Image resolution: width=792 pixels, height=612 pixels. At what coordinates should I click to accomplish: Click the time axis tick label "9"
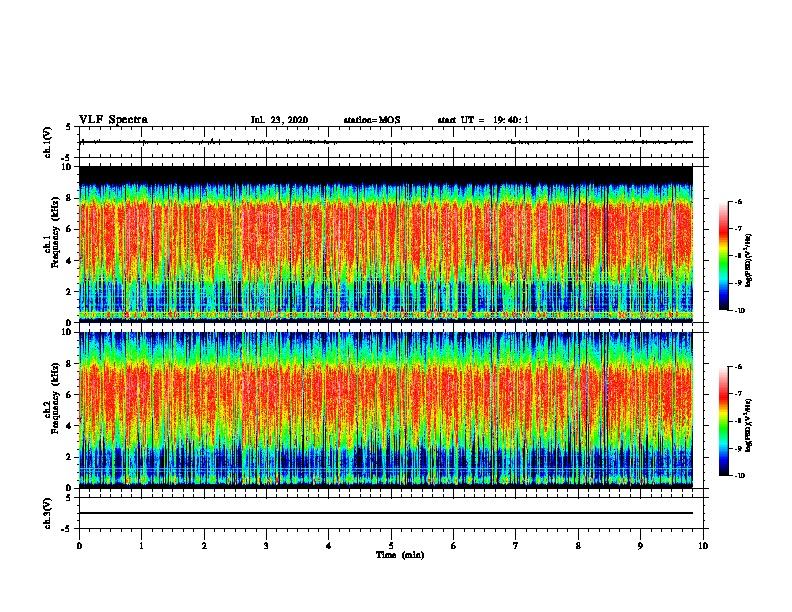point(640,546)
